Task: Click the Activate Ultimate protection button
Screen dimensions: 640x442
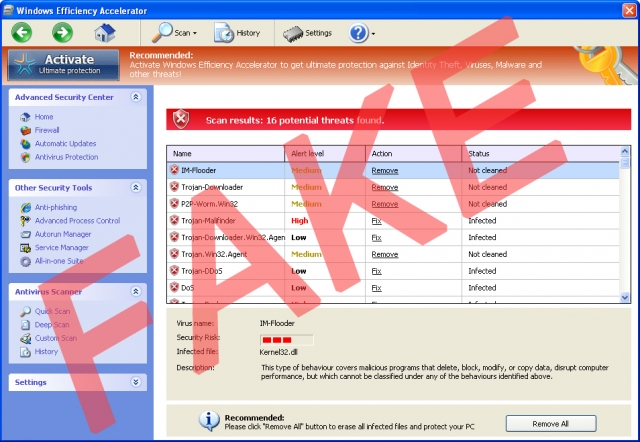Action: (63, 64)
